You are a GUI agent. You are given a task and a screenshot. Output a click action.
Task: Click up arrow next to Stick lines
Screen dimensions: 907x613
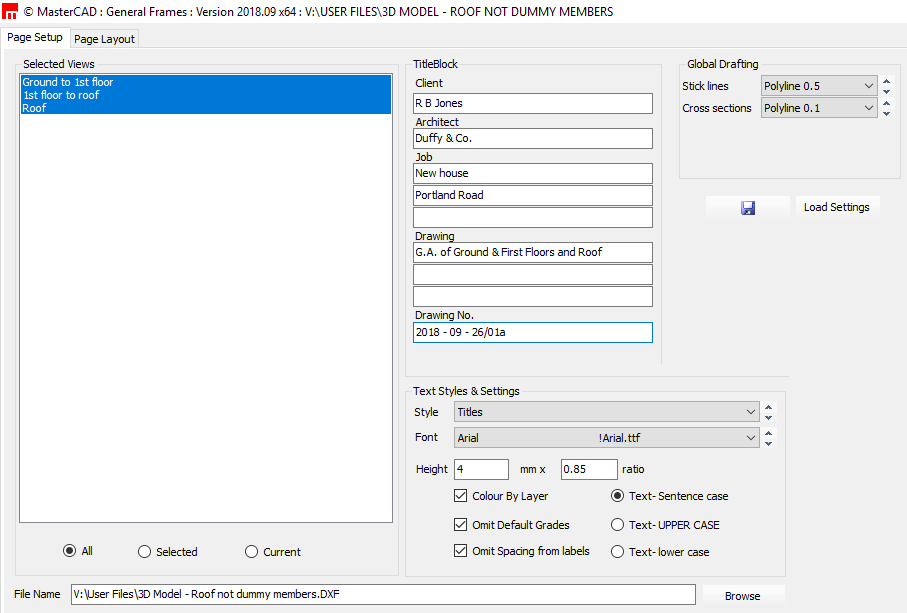click(x=886, y=81)
